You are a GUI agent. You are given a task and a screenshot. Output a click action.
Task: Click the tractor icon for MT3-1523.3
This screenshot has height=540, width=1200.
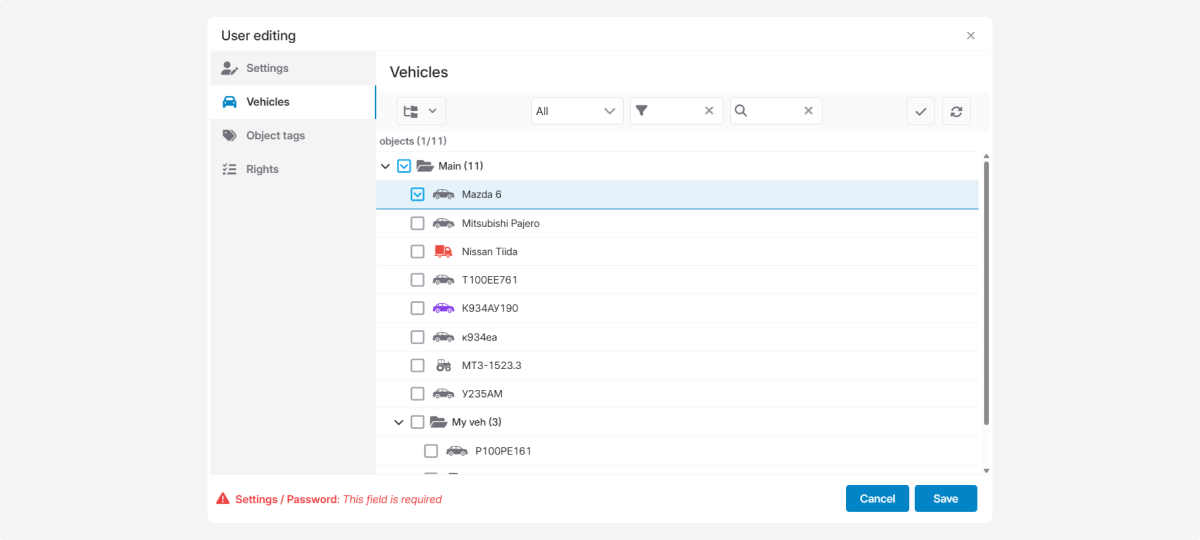point(443,366)
